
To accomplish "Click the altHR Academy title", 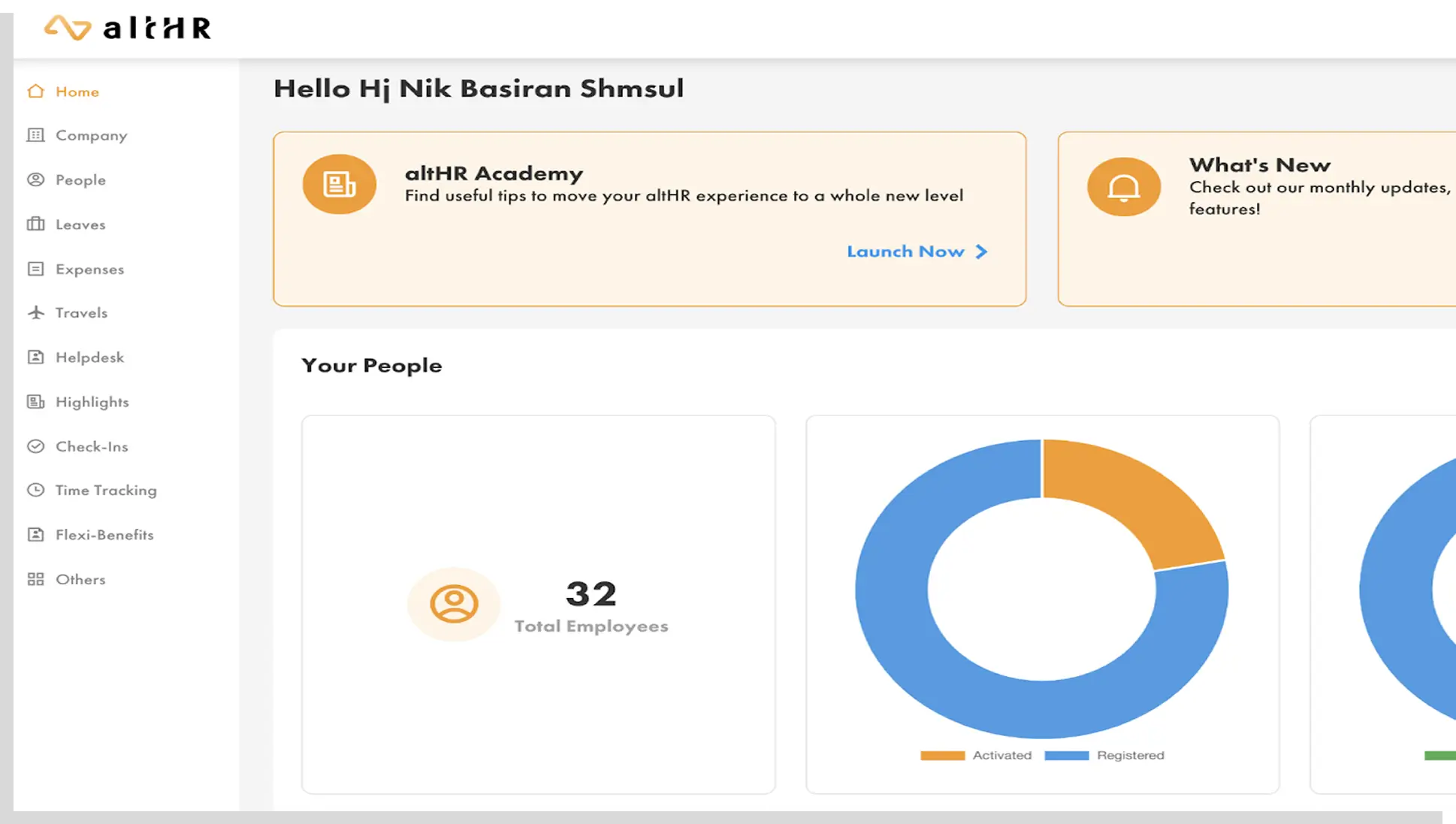I will 494,174.
